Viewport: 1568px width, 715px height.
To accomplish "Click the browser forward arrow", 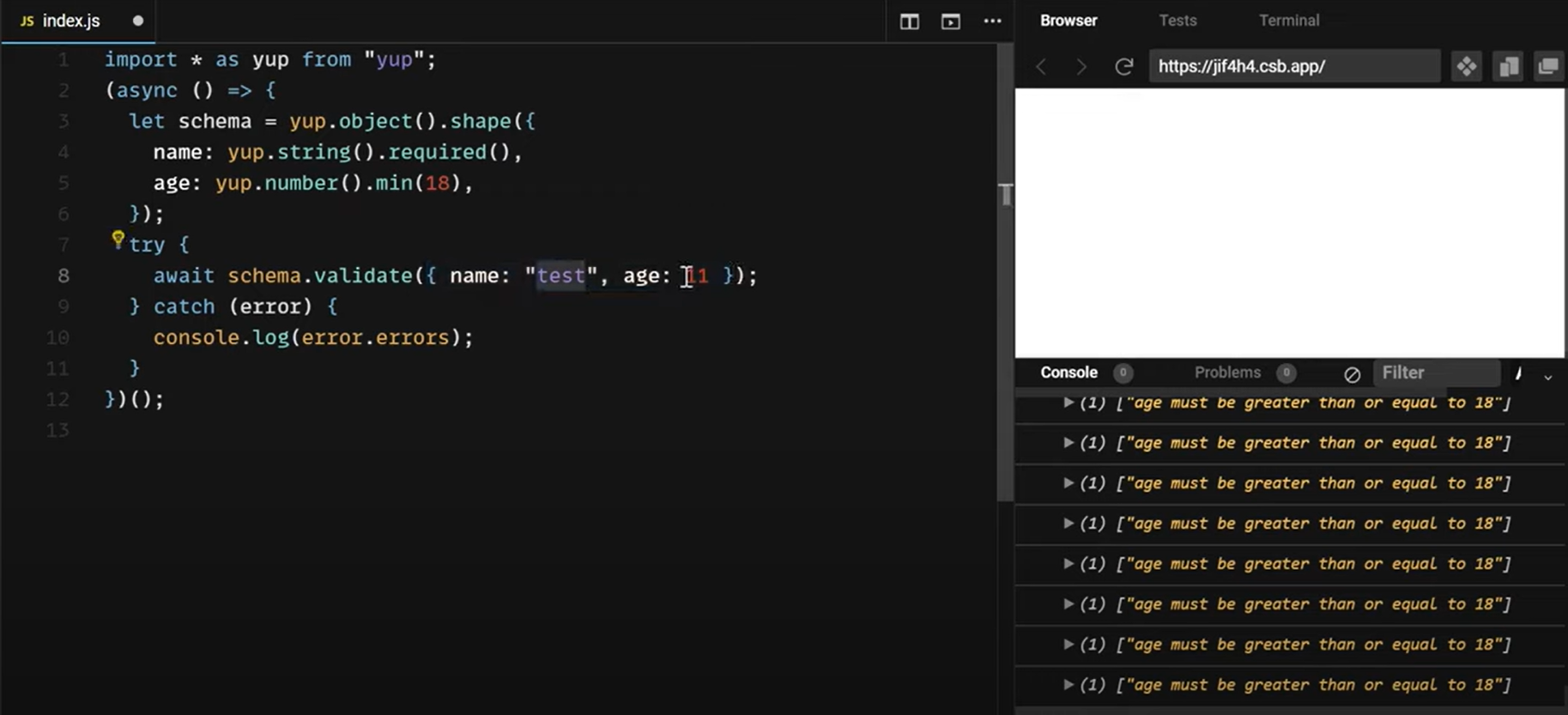I will [1081, 66].
